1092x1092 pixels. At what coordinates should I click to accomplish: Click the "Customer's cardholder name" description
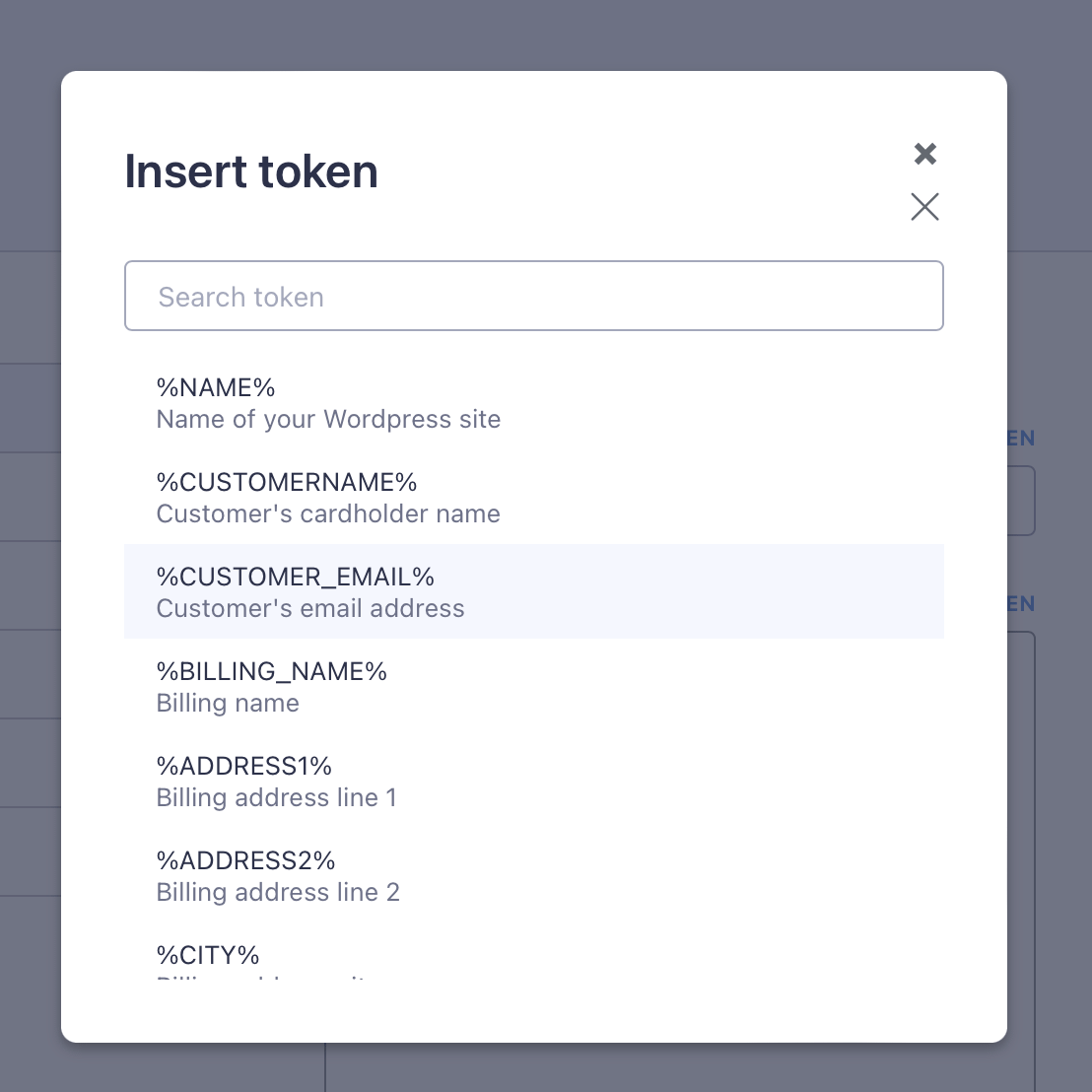(328, 513)
